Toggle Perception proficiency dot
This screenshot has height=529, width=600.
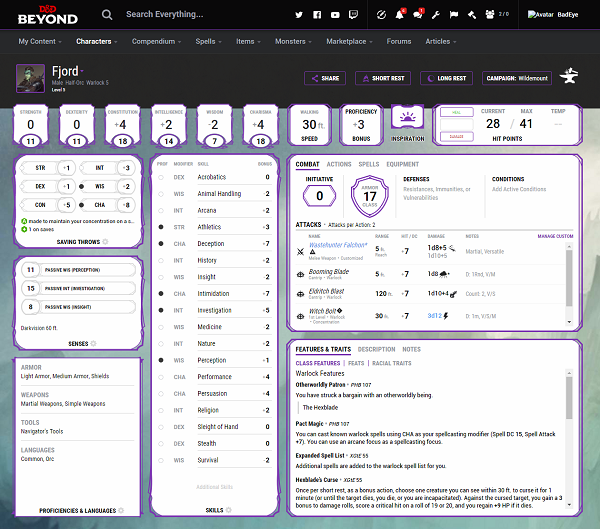pyautogui.click(x=161, y=360)
